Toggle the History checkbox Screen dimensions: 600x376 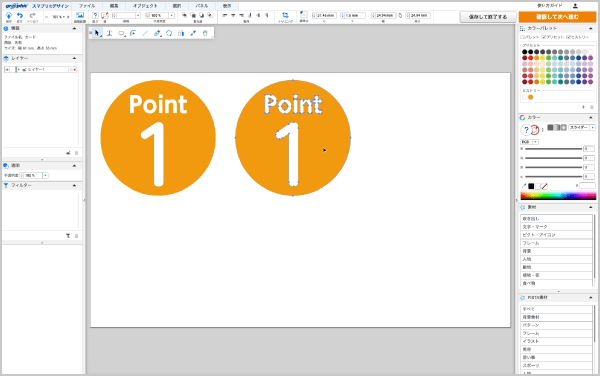coord(569,37)
